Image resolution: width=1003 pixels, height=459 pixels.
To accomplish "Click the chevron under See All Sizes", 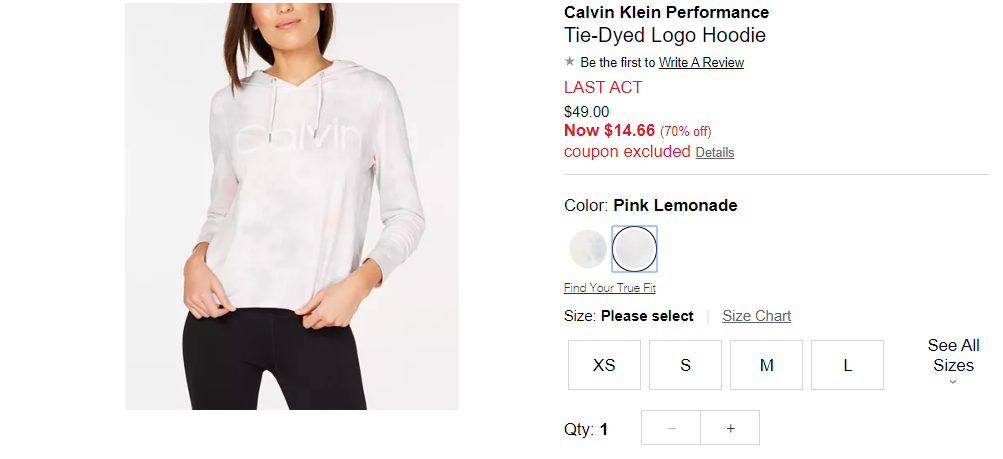I will click(953, 382).
